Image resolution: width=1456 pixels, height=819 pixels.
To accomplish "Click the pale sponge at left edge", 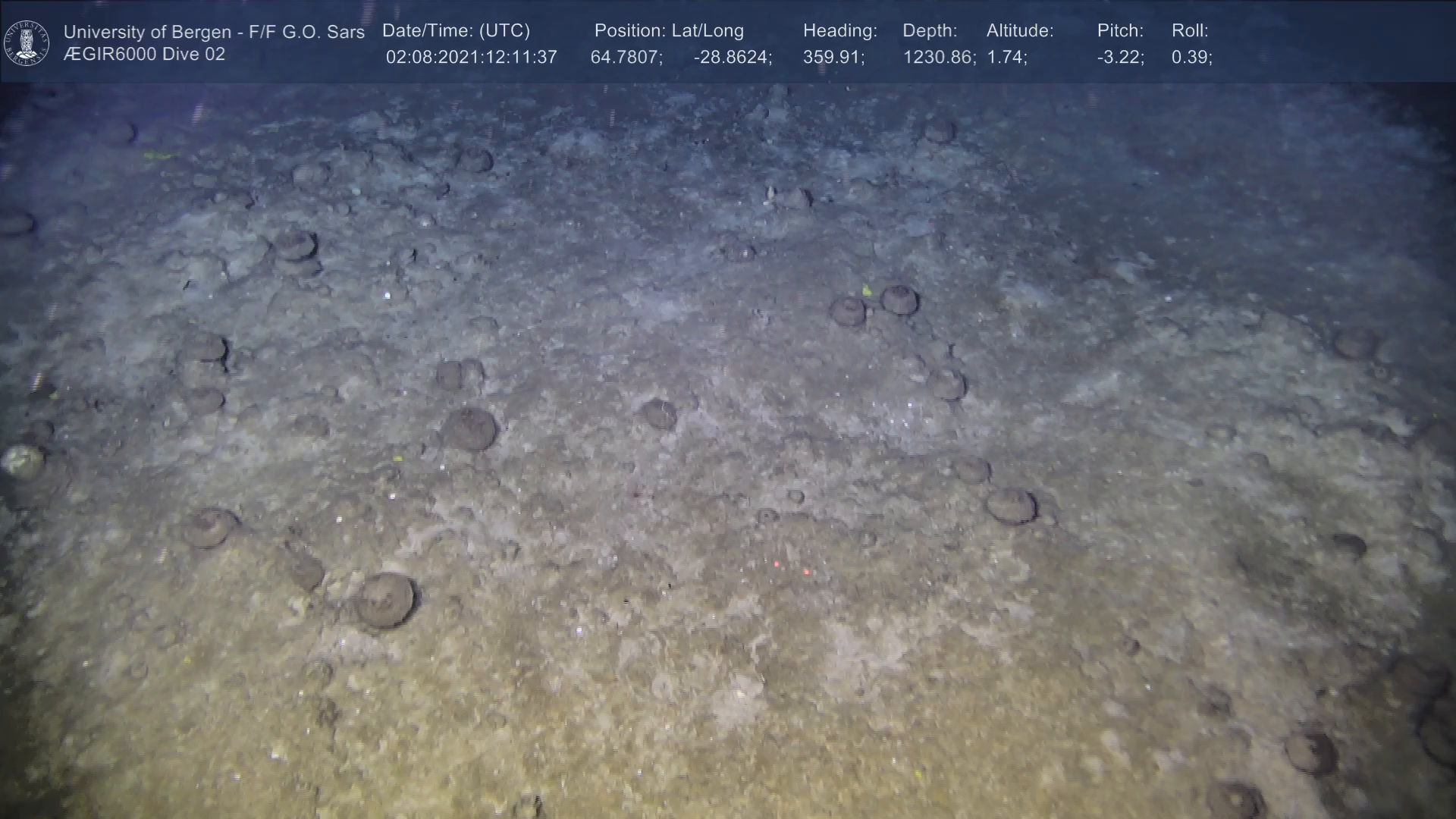I will (x=23, y=460).
